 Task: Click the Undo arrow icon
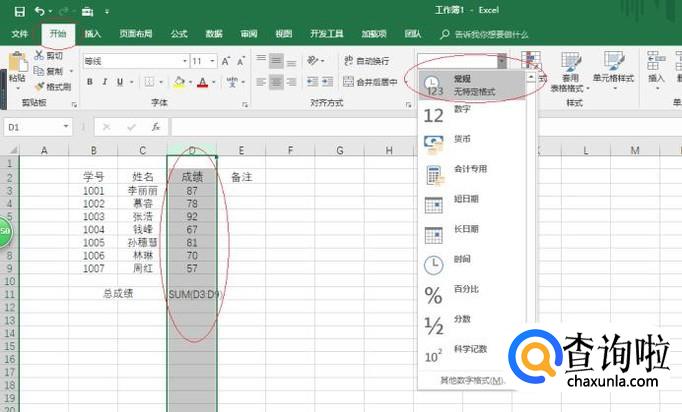(39, 11)
